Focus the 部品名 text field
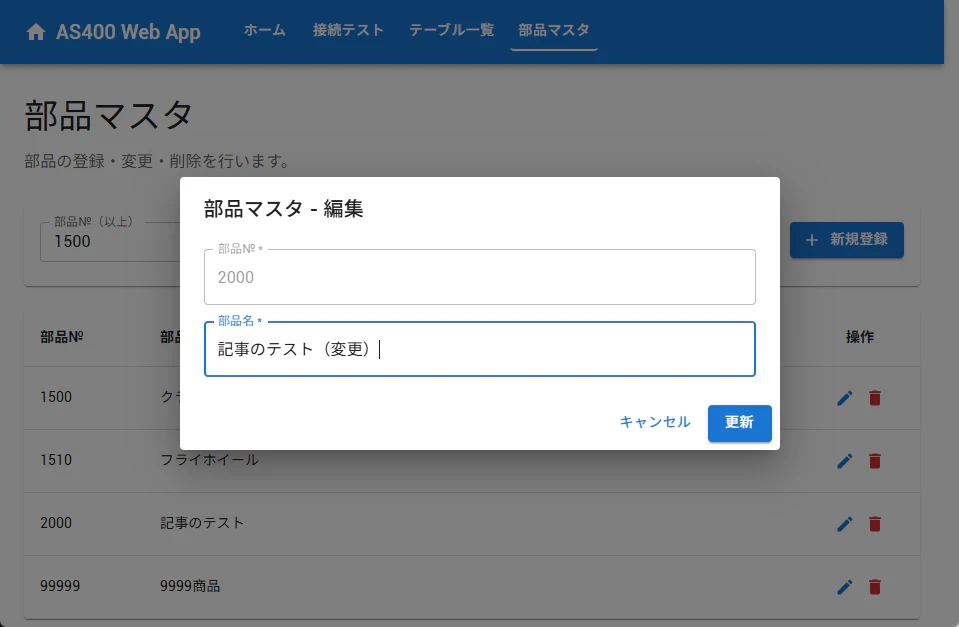The image size is (959, 627). [x=480, y=349]
